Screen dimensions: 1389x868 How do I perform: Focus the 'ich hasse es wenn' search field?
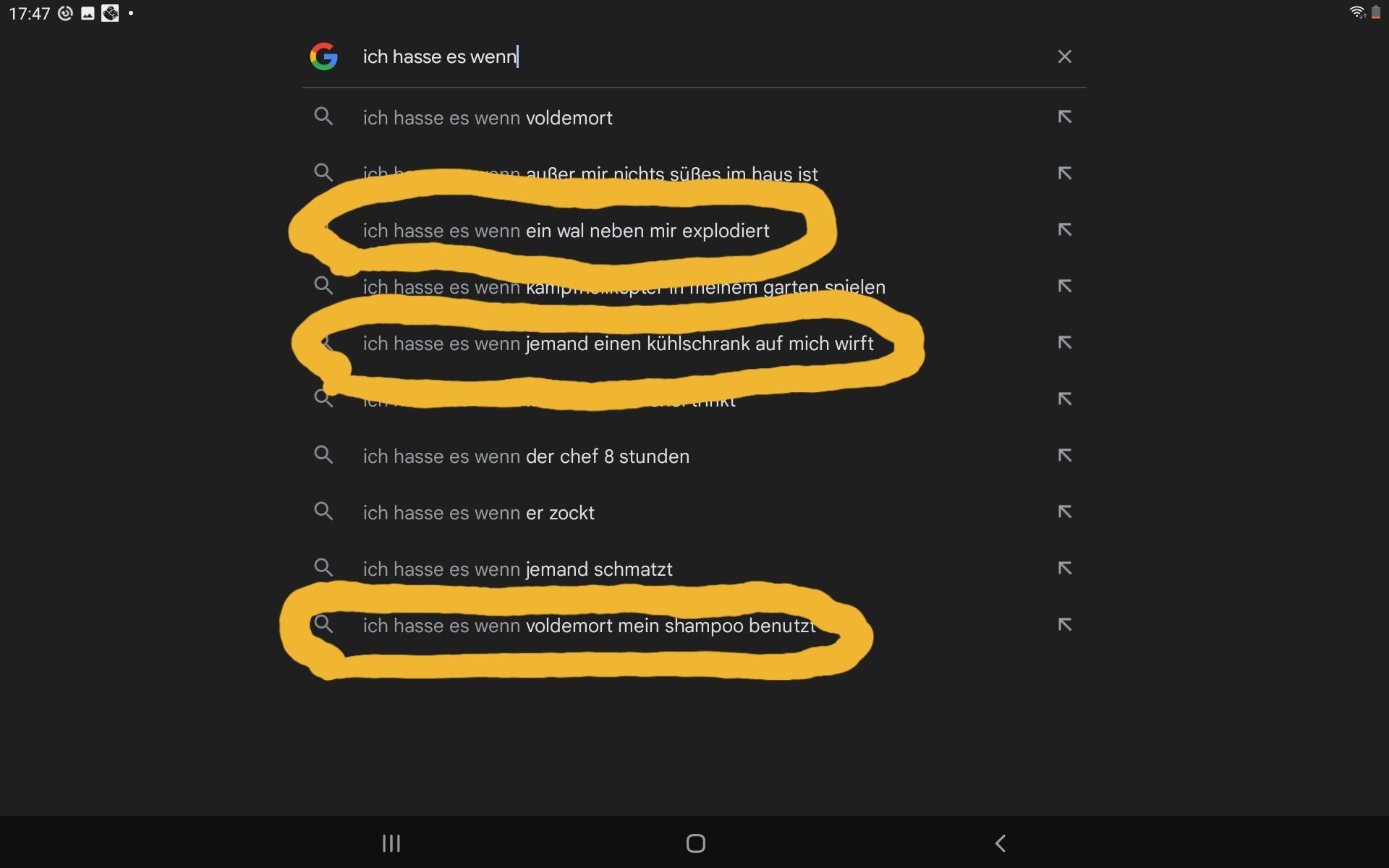tap(694, 56)
